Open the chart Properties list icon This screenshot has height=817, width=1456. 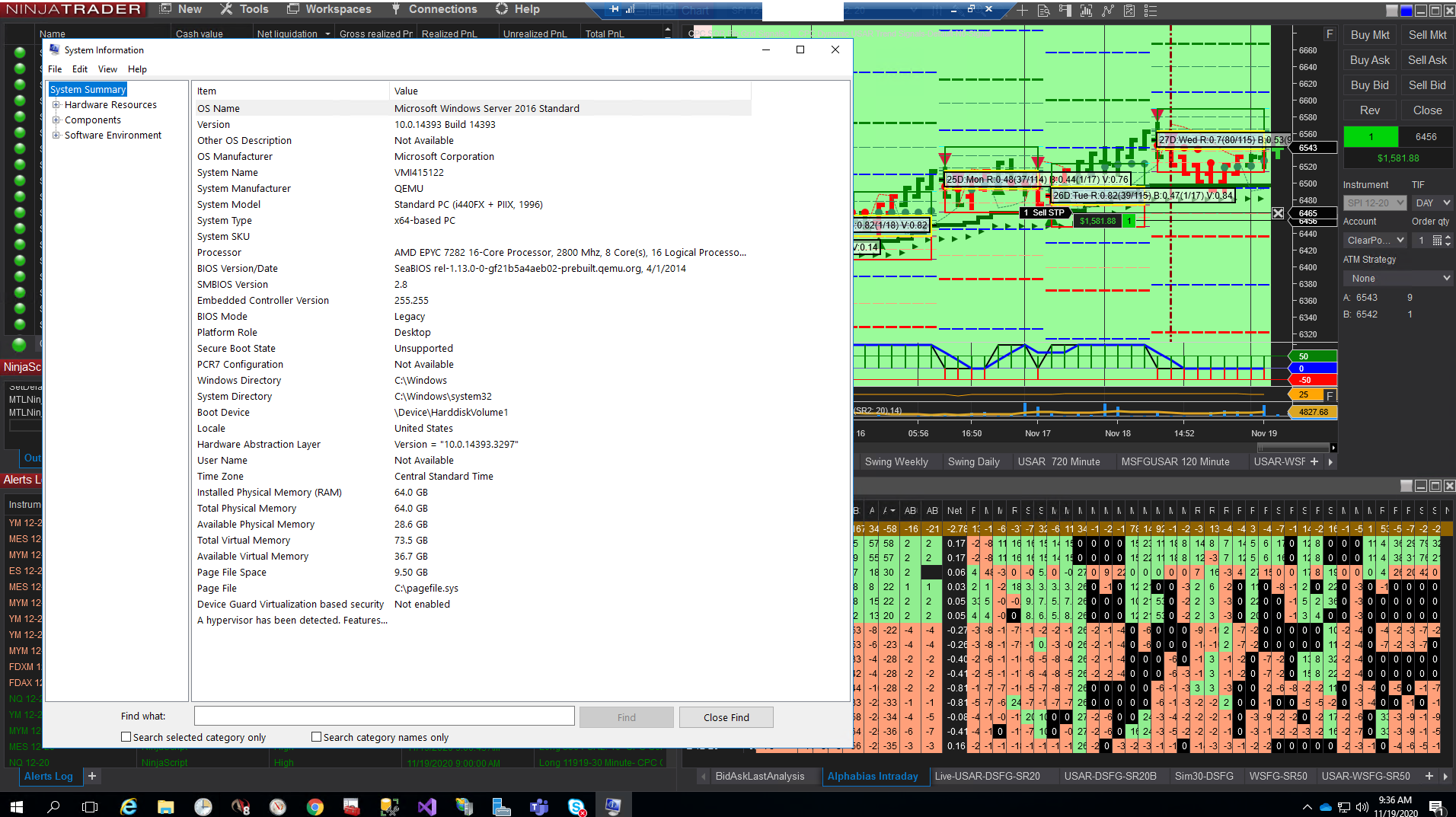[x=1150, y=11]
